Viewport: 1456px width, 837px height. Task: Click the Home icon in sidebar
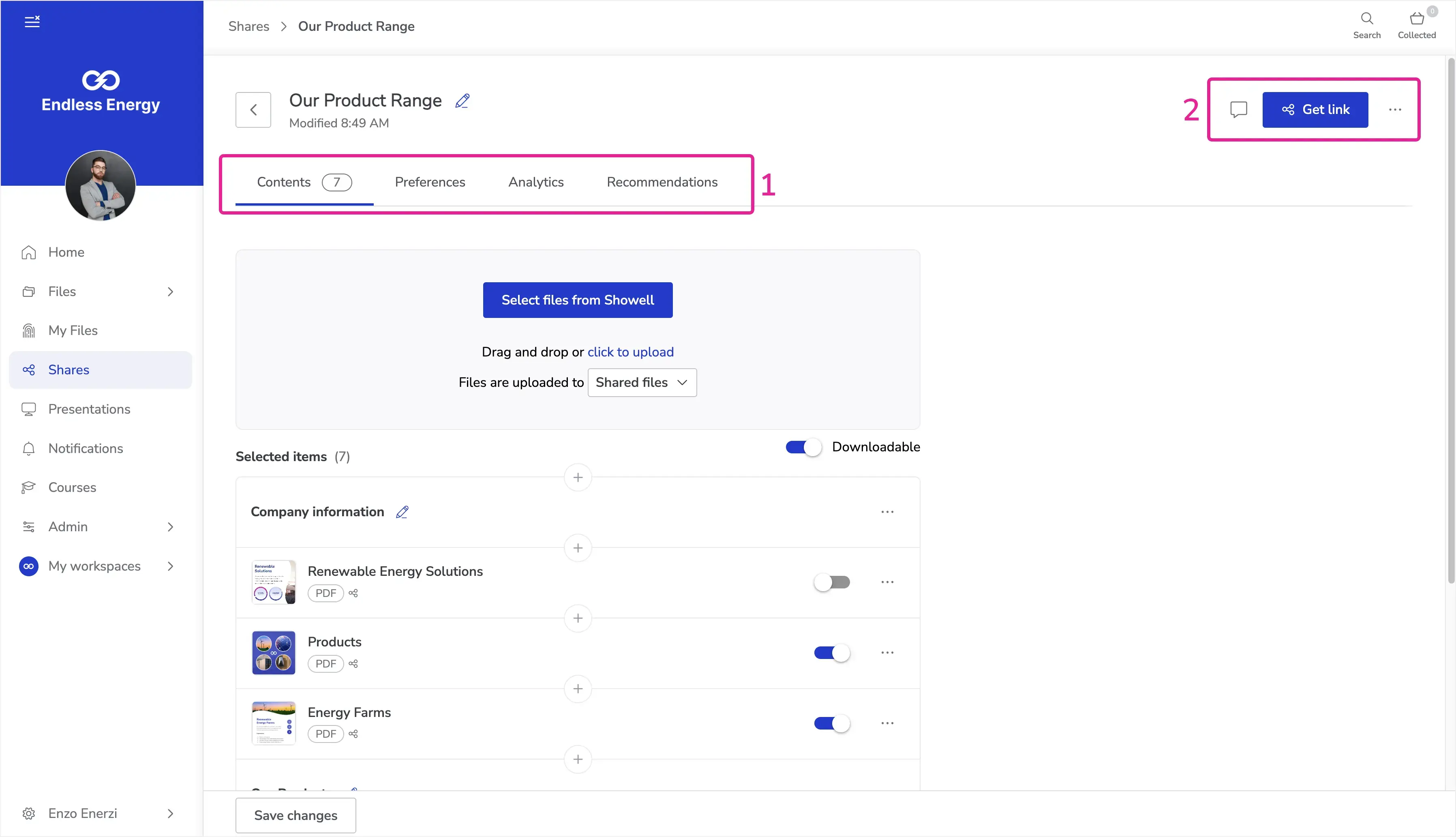29,252
